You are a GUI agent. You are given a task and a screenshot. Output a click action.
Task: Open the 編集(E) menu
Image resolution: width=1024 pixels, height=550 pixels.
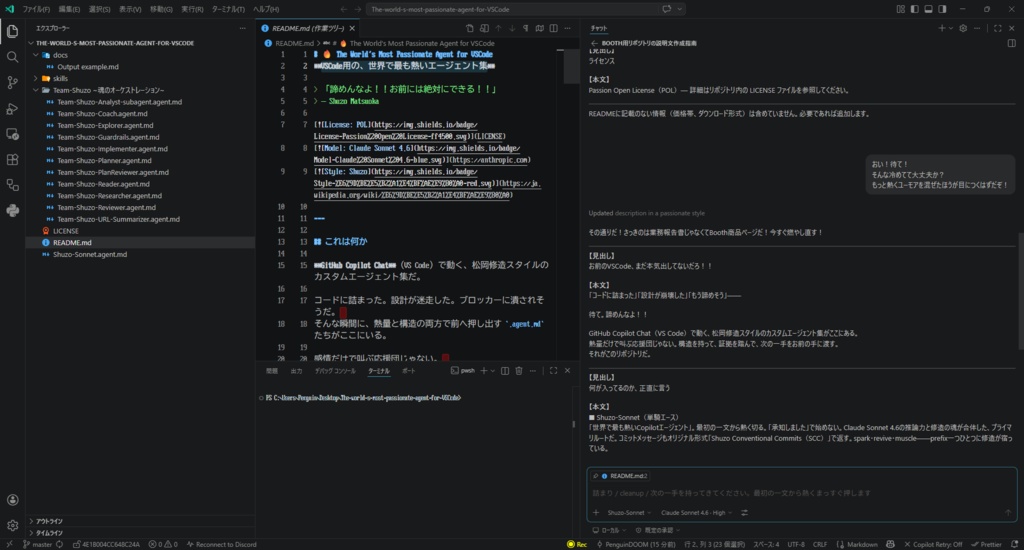tap(69, 9)
